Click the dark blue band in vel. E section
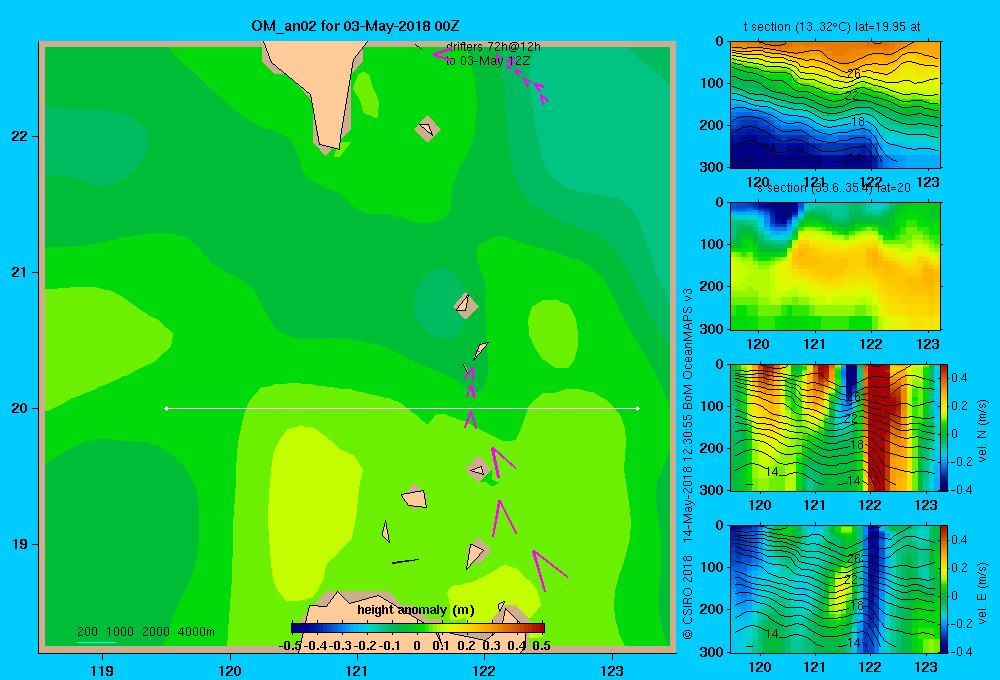Viewport: 1000px width, 680px height. [872, 589]
